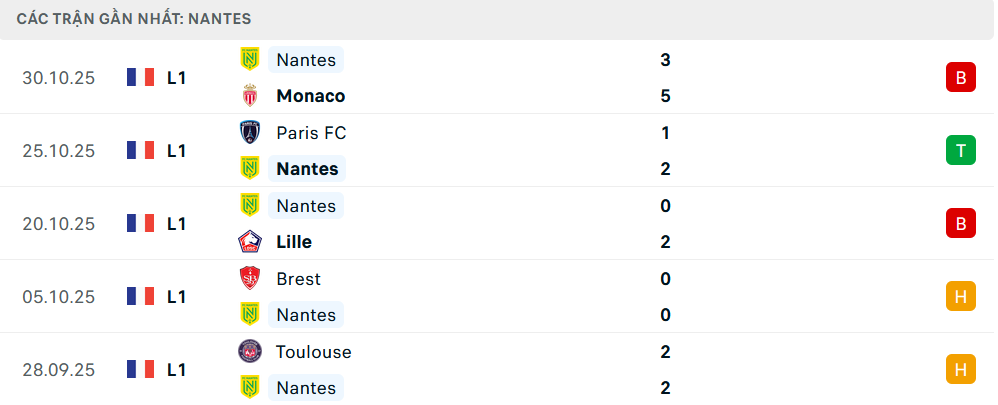Open the Lille team link
Image resolution: width=998 pixels, height=405 pixels.
pos(294,242)
